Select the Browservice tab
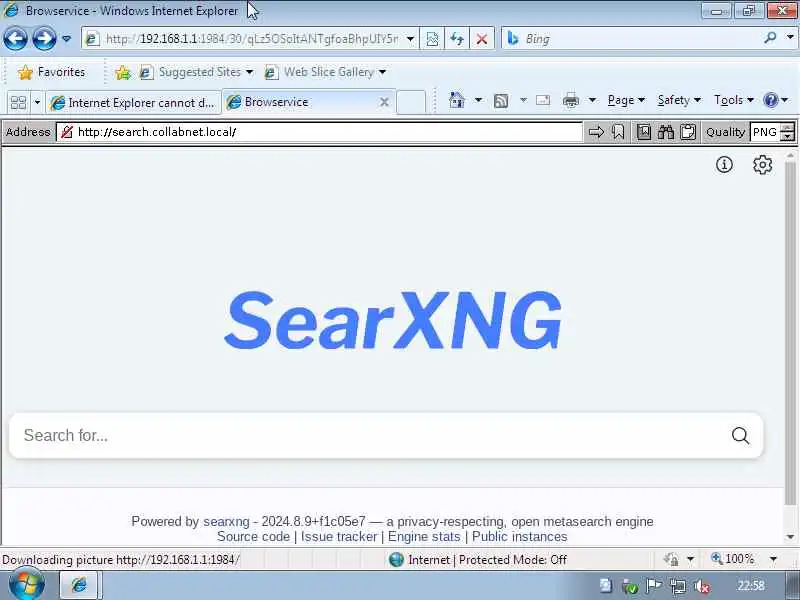800x600 pixels. click(x=301, y=102)
